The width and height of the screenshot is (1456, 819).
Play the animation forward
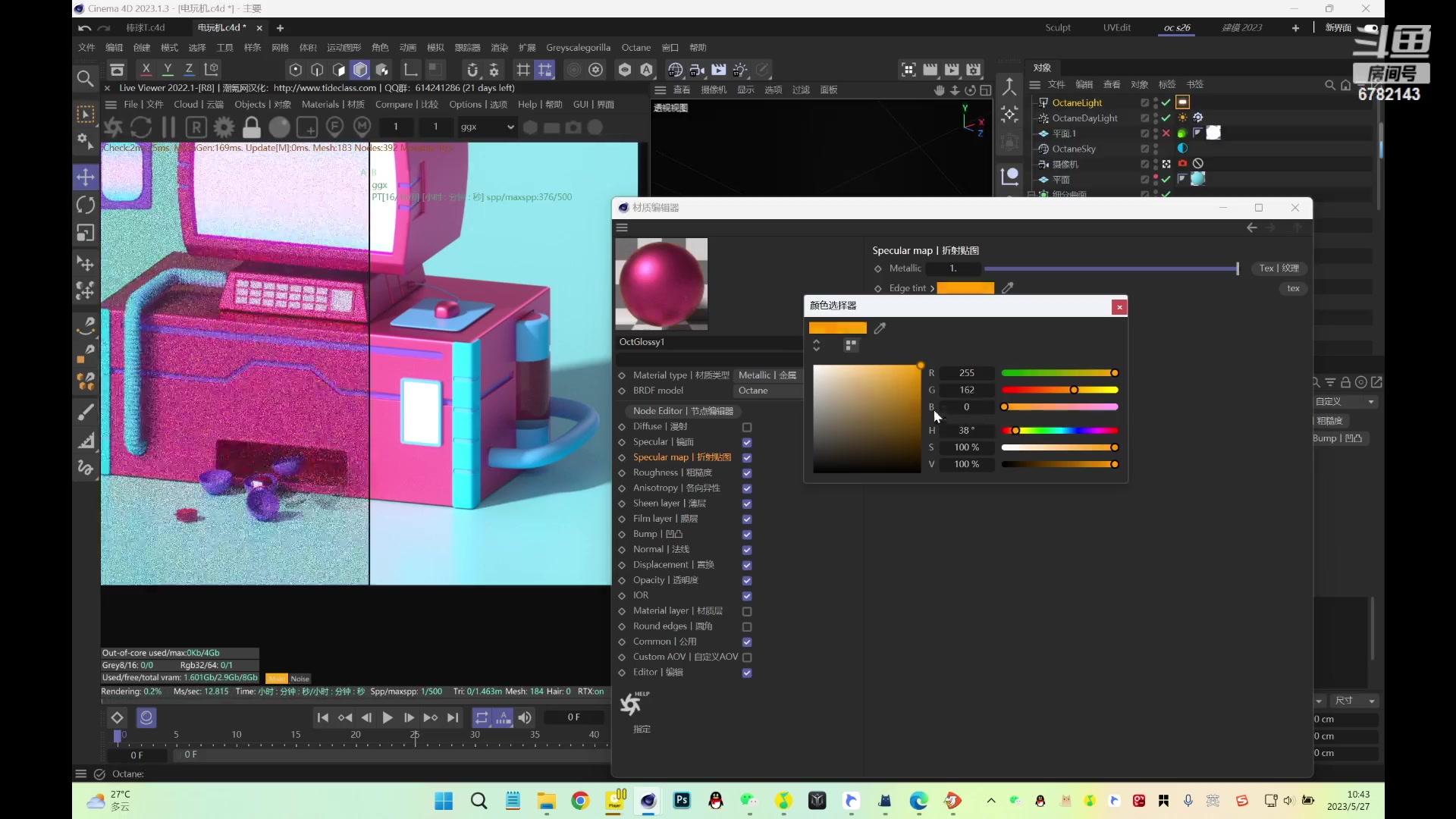point(388,717)
